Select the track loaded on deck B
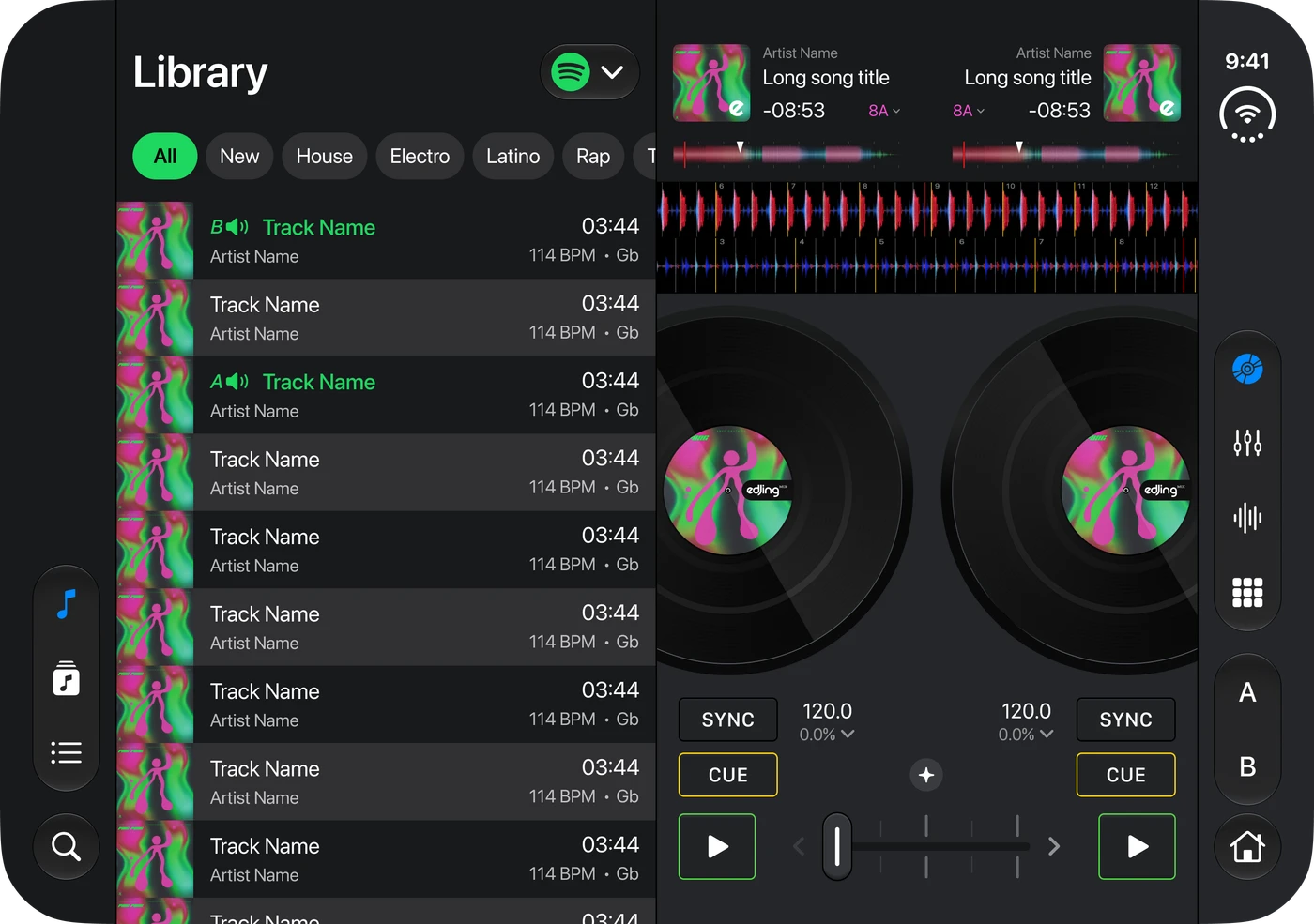The image size is (1314, 924). click(x=387, y=240)
